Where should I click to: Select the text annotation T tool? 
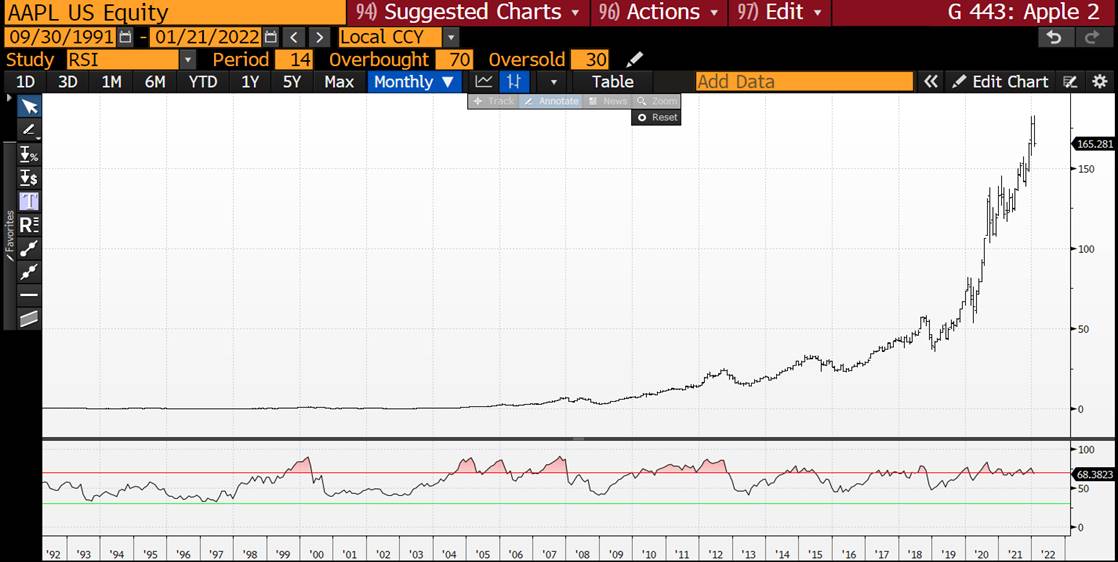29,201
